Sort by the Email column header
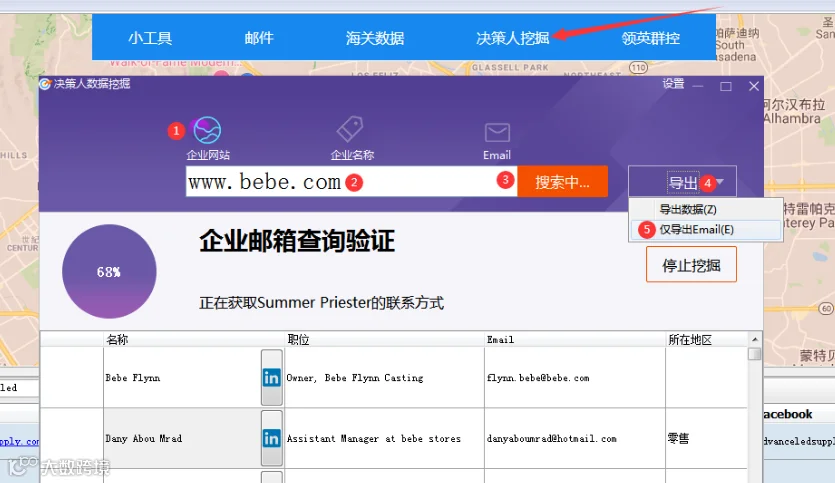The width and height of the screenshot is (835, 483). [x=575, y=340]
